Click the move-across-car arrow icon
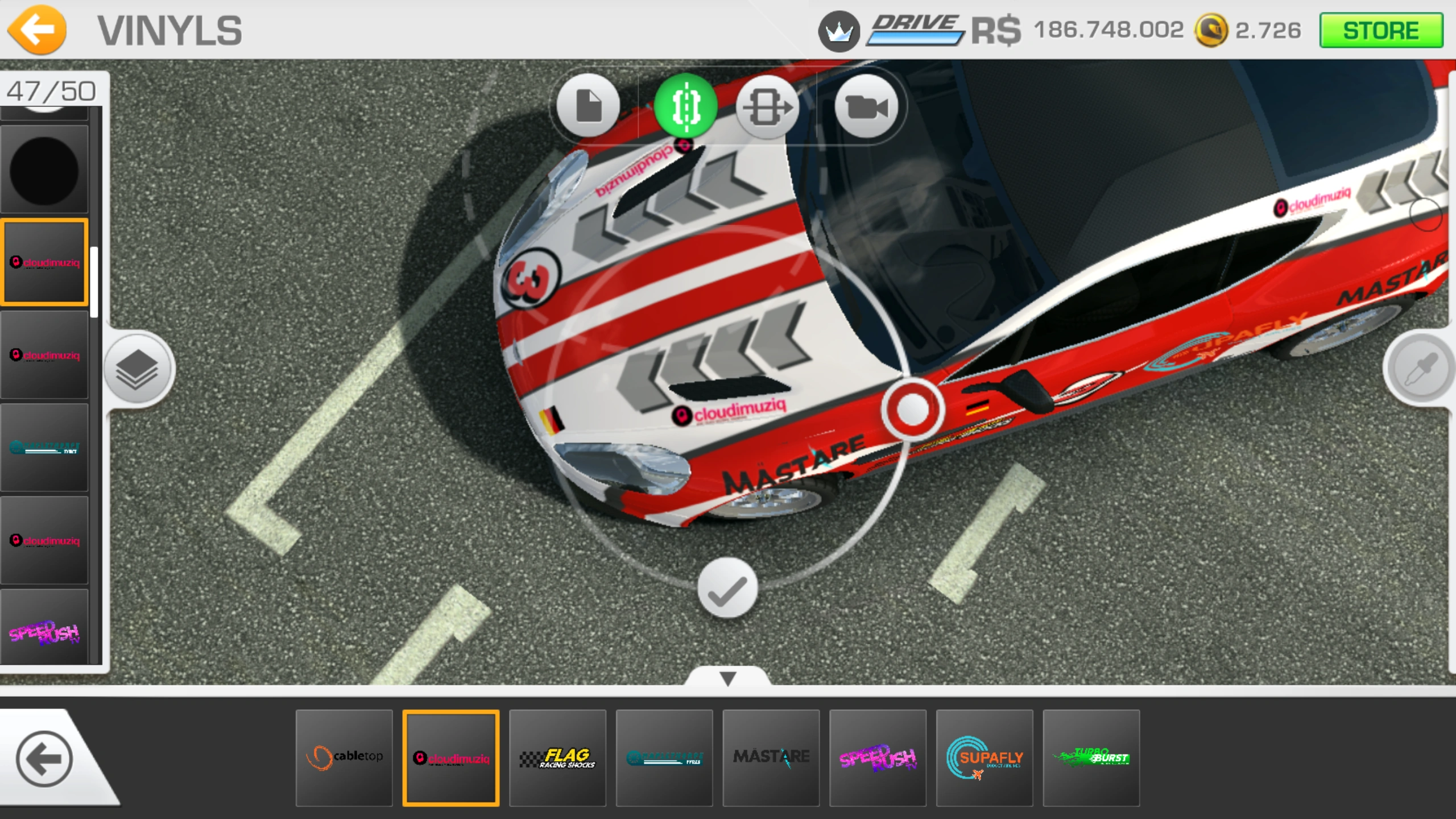Image resolution: width=1456 pixels, height=819 pixels. pyautogui.click(x=768, y=107)
